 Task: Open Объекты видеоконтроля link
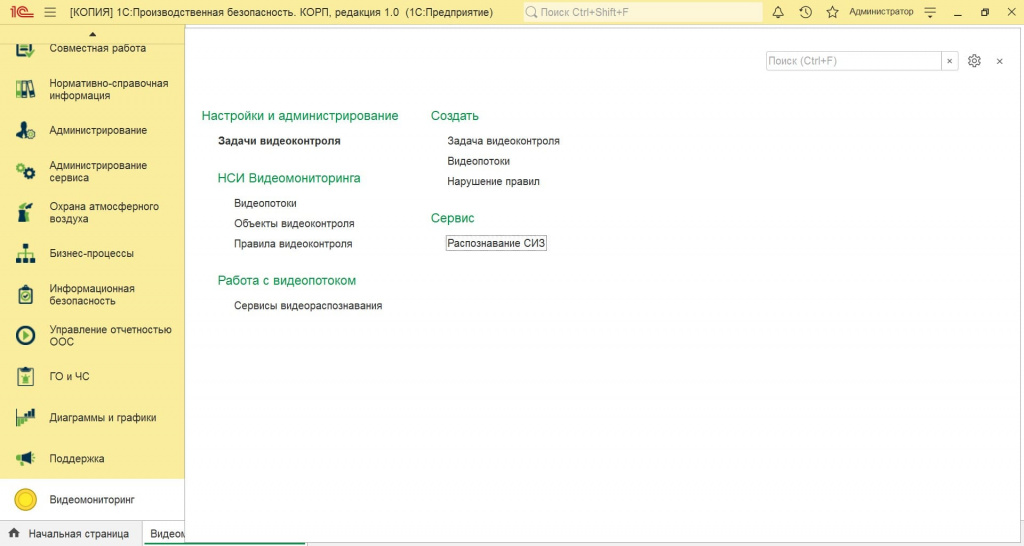[x=294, y=223]
